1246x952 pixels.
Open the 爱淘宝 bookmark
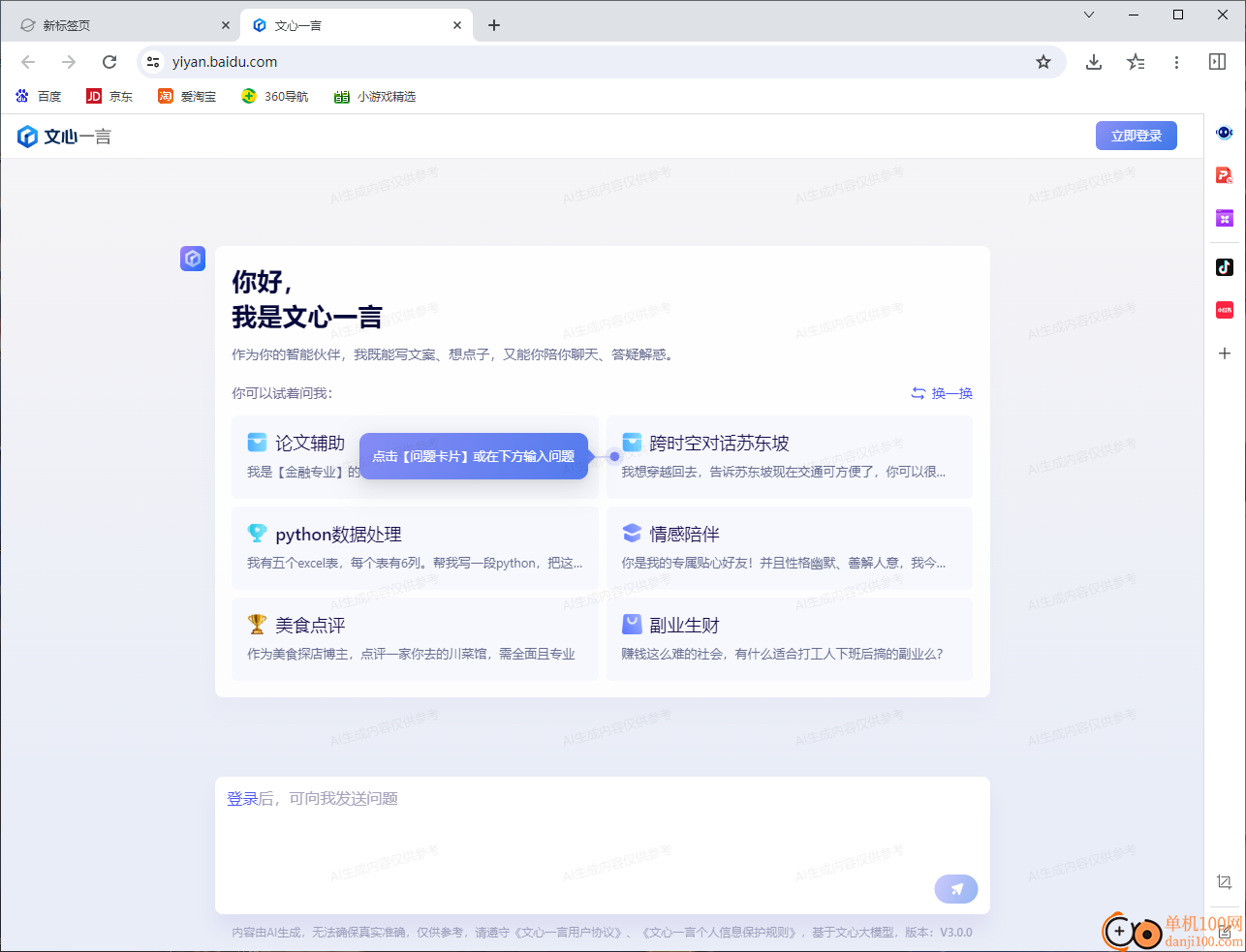[187, 96]
